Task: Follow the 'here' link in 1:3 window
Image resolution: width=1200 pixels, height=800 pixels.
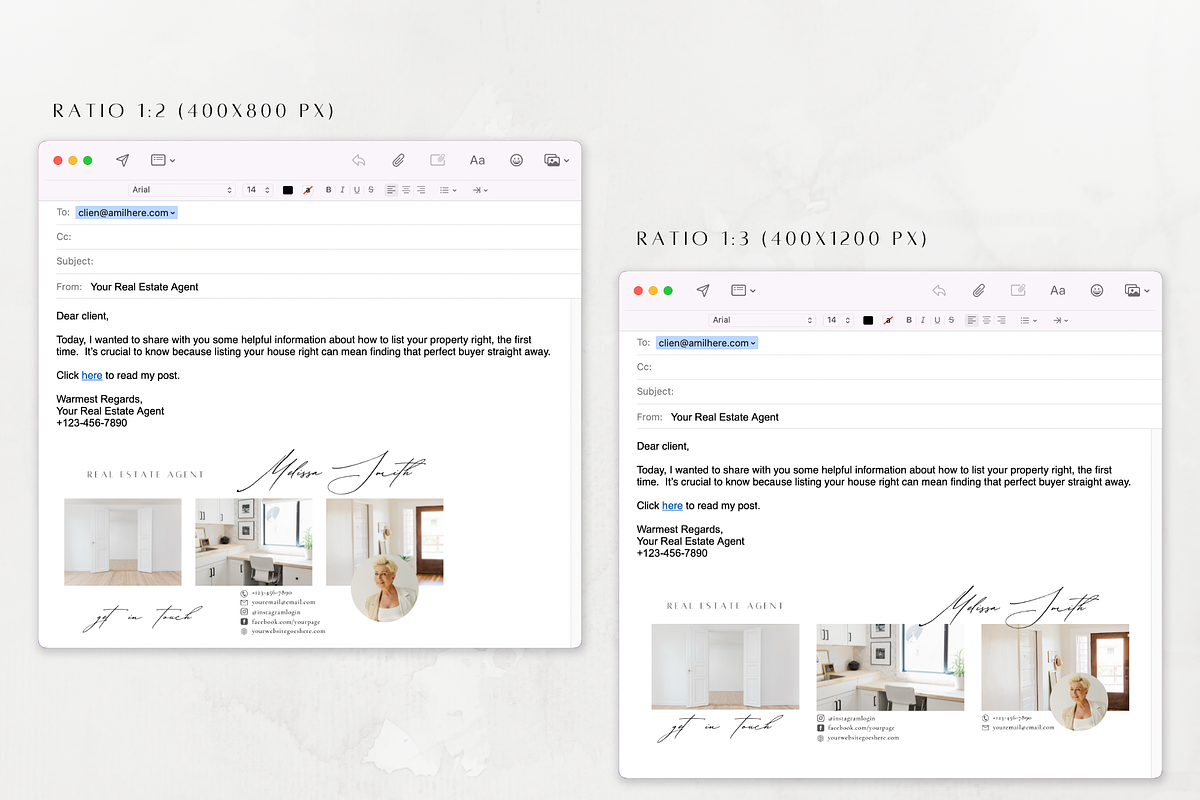Action: click(x=672, y=506)
